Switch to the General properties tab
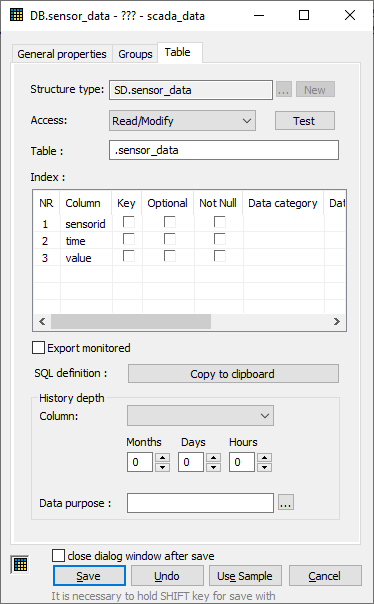374x604 pixels. 62,54
